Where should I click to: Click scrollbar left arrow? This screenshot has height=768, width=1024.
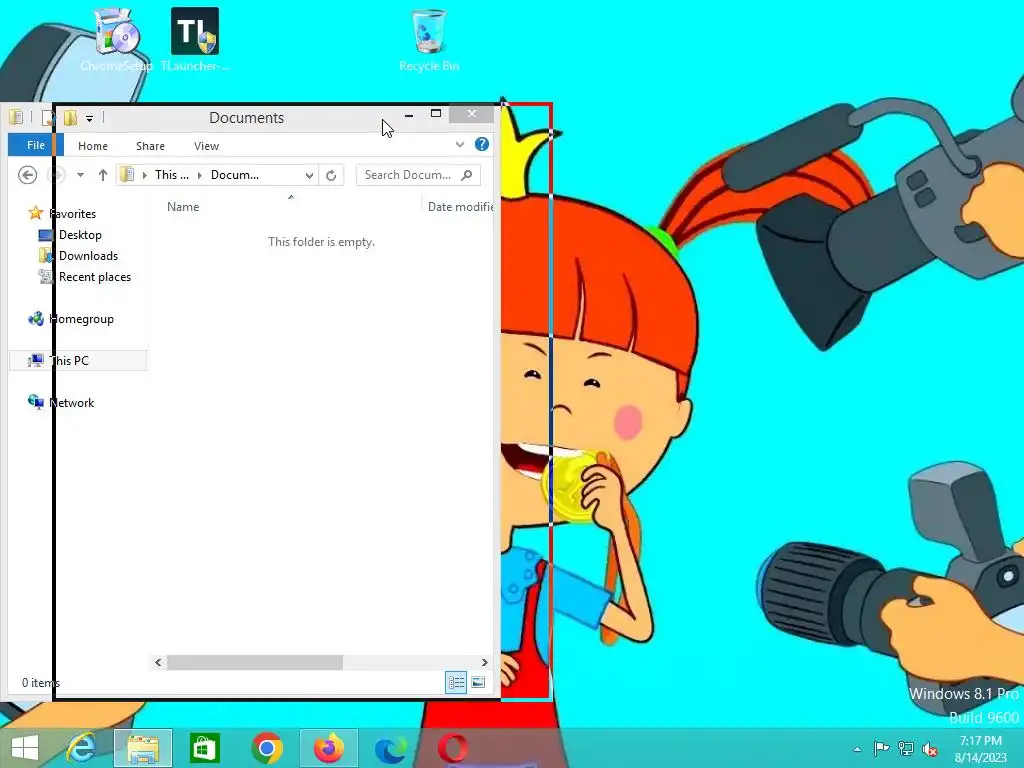click(x=158, y=662)
